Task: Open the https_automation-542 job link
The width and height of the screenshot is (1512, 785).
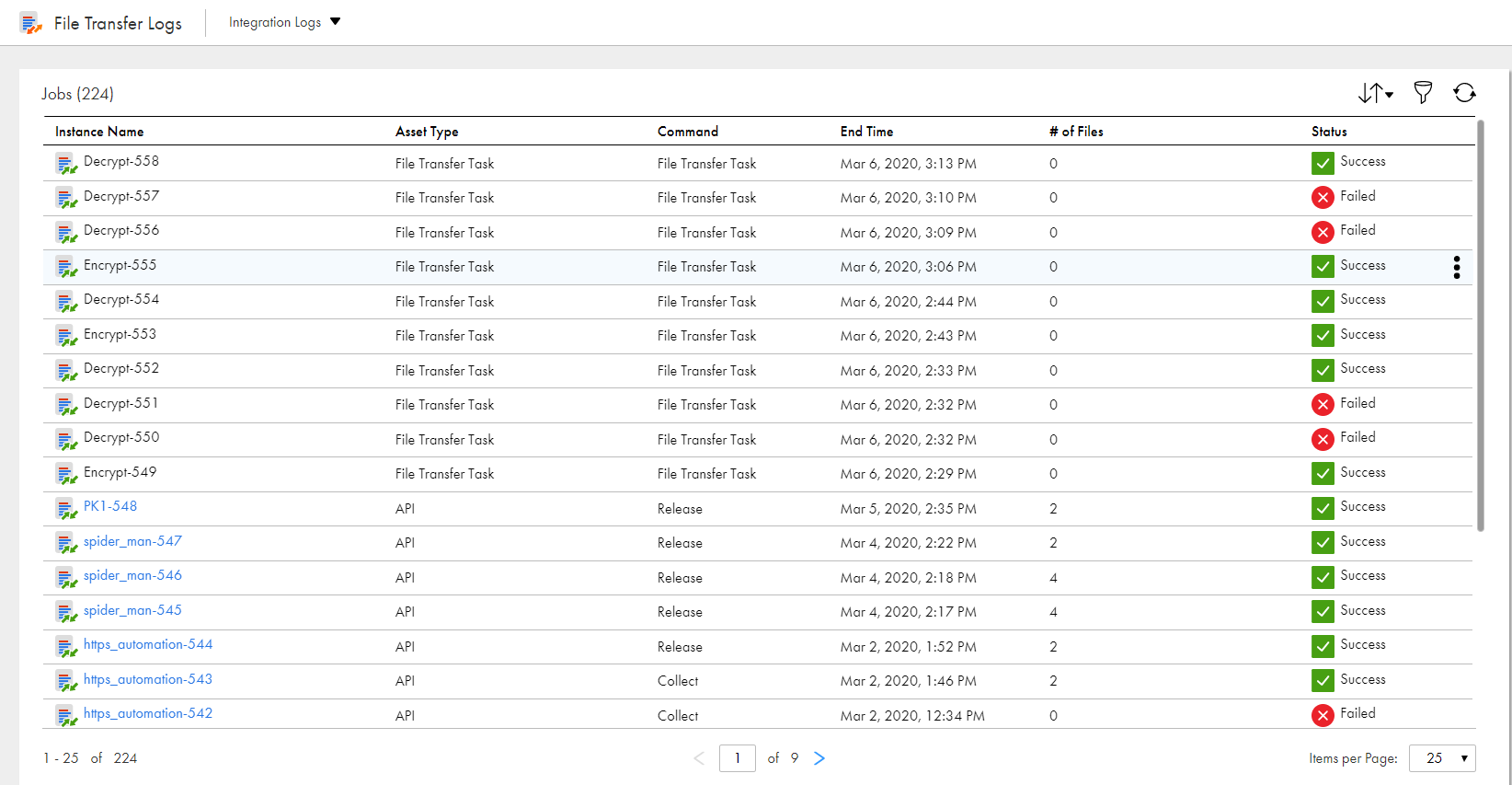Action: coord(148,713)
